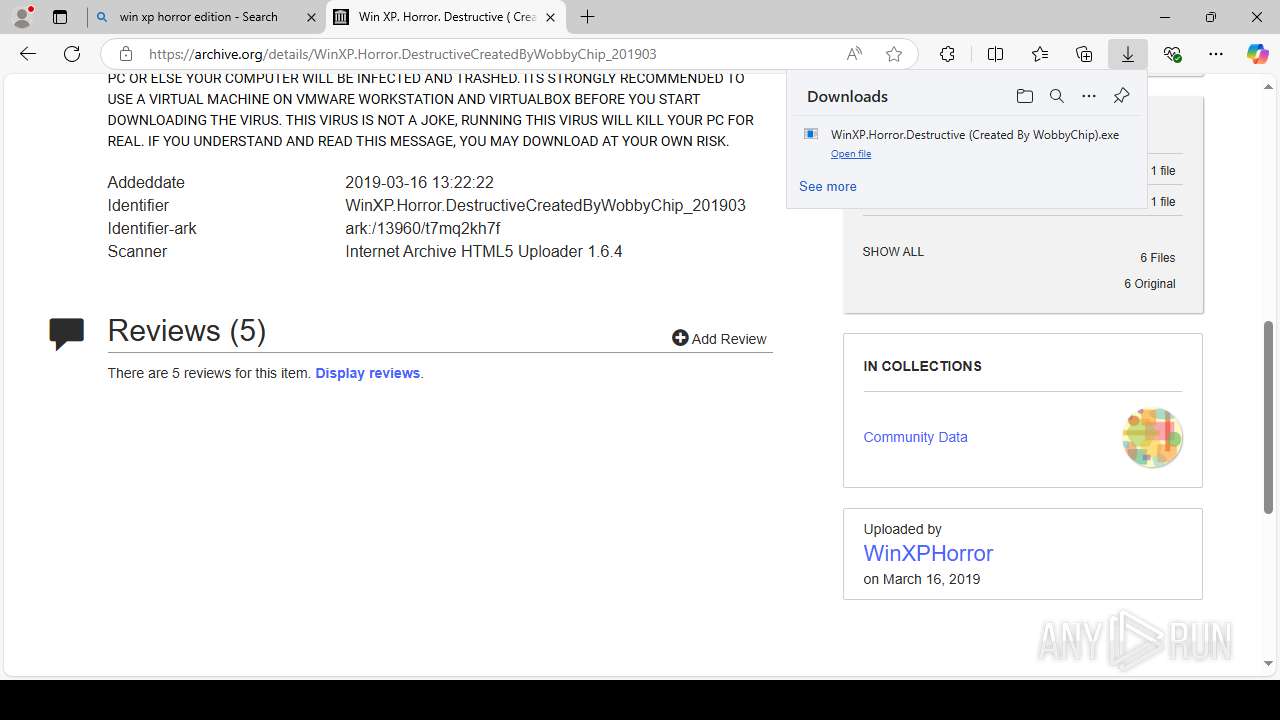Screen dimensions: 1280x720
Task: Click the Reviews speech bubble icon
Action: (x=67, y=333)
